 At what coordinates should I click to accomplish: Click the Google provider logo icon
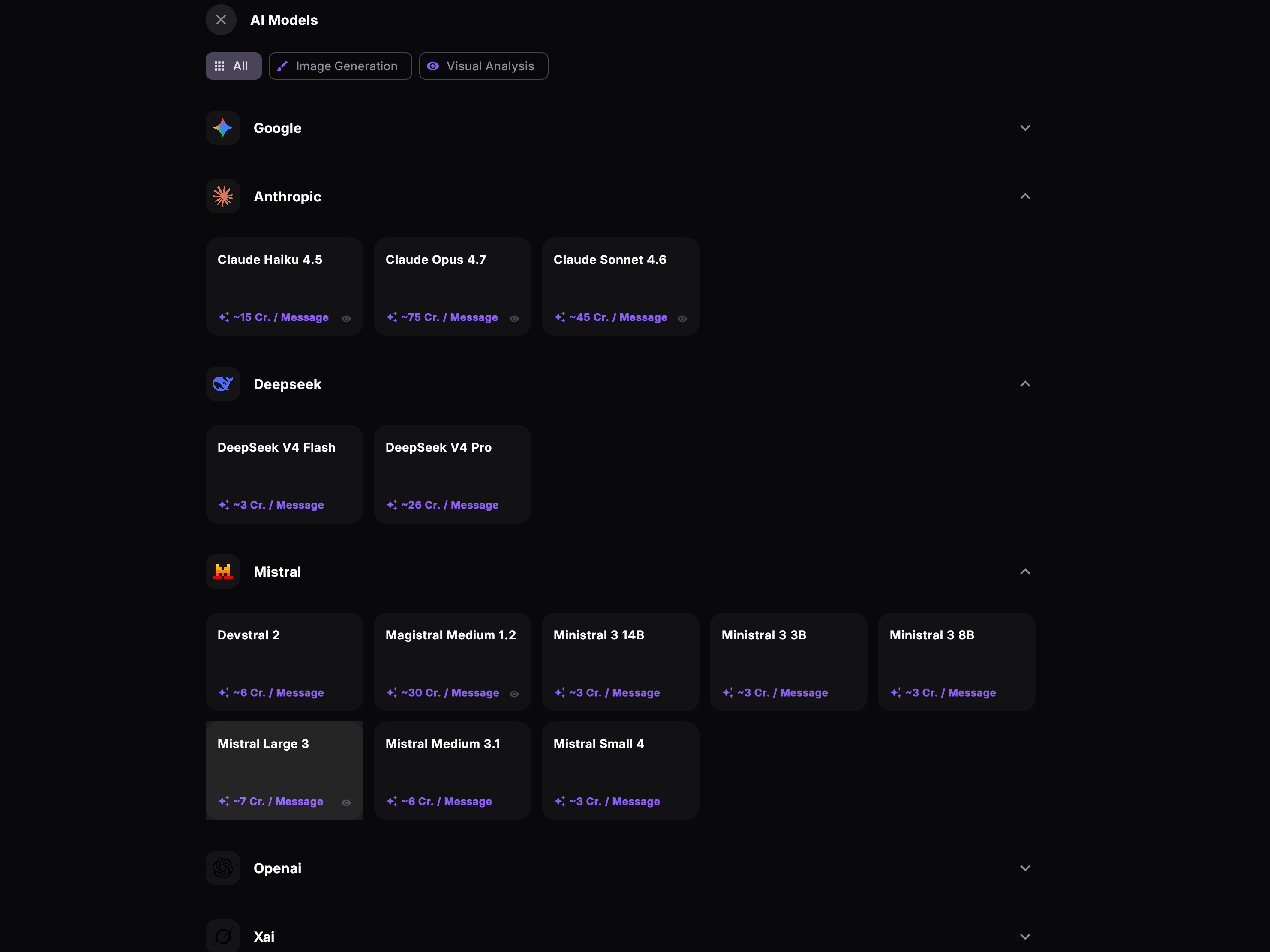pos(223,127)
